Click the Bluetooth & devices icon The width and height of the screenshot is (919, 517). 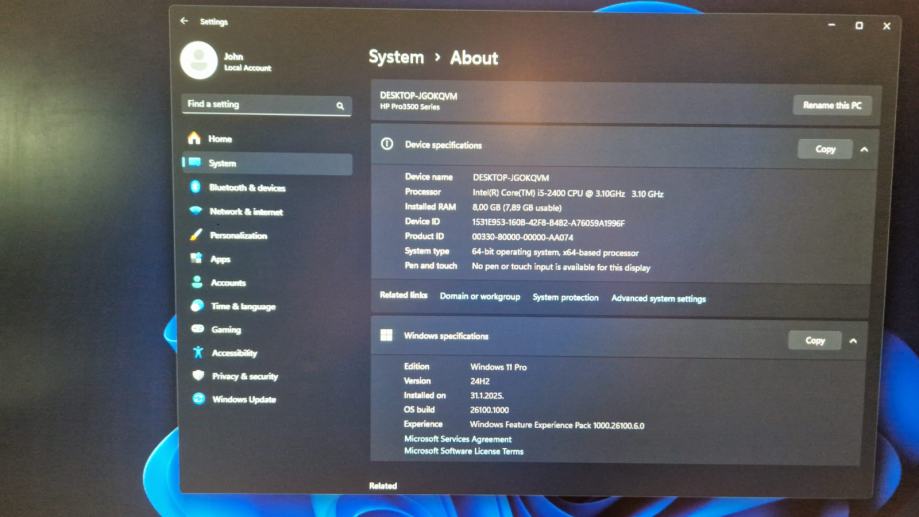click(195, 187)
